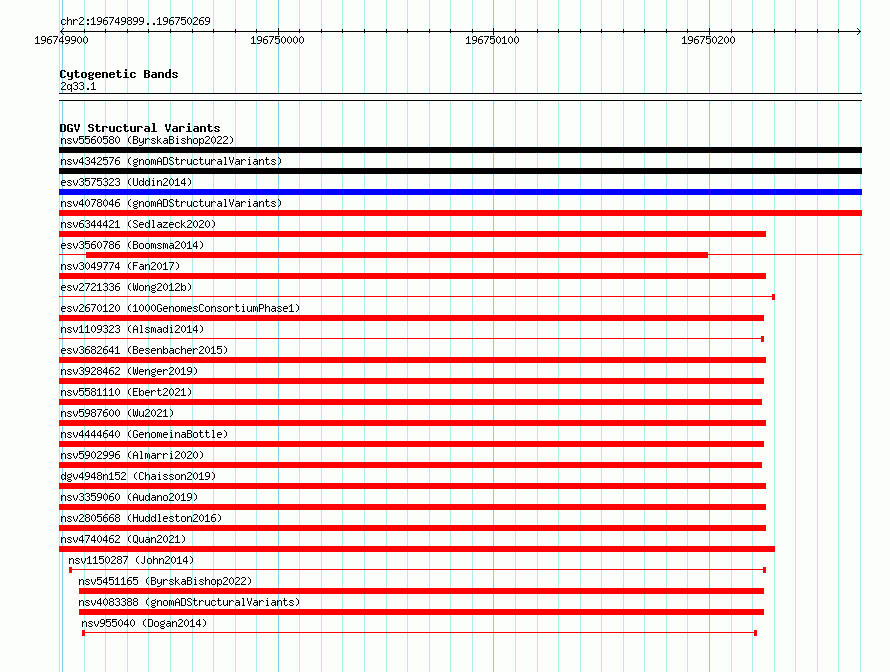Click ruler position 196750200
This screenshot has width=890, height=672.
click(x=708, y=40)
